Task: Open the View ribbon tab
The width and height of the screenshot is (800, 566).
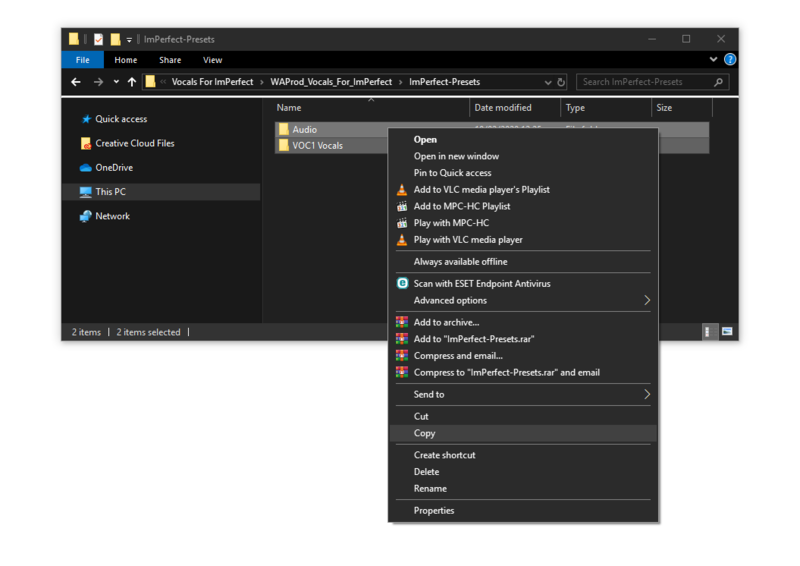Action: [213, 60]
